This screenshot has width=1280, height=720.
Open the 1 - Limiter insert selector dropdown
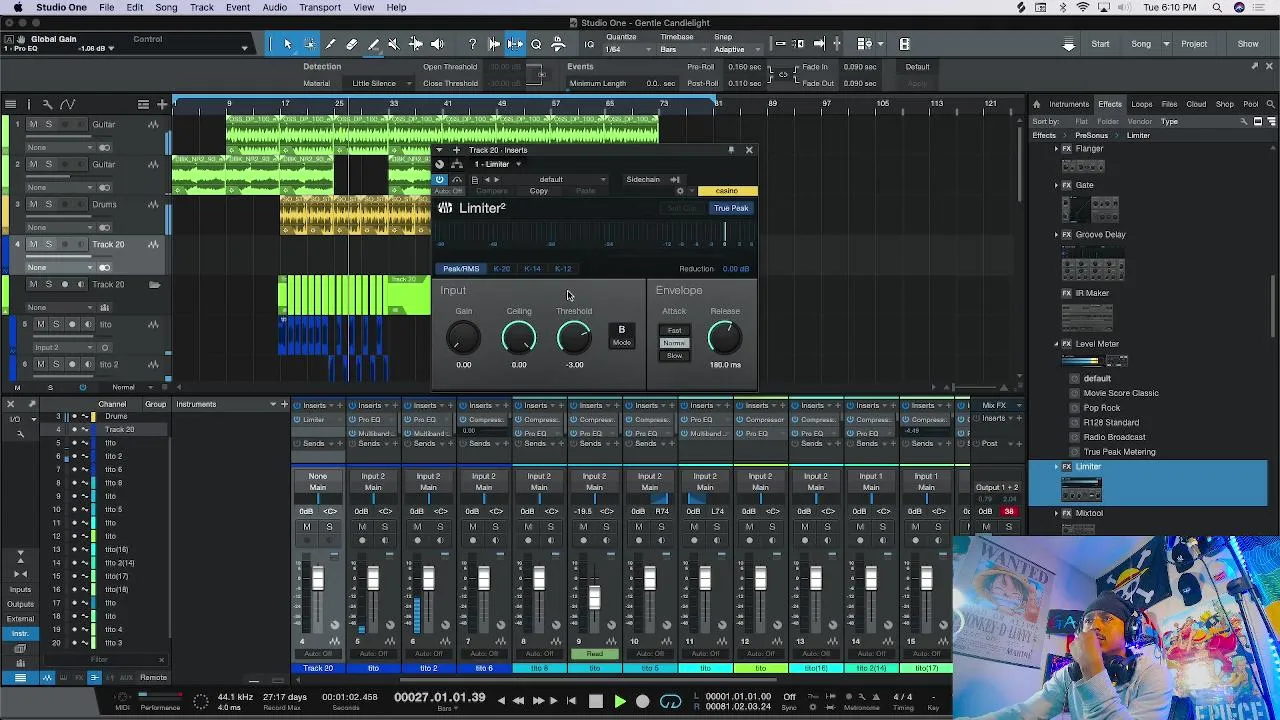[497, 164]
